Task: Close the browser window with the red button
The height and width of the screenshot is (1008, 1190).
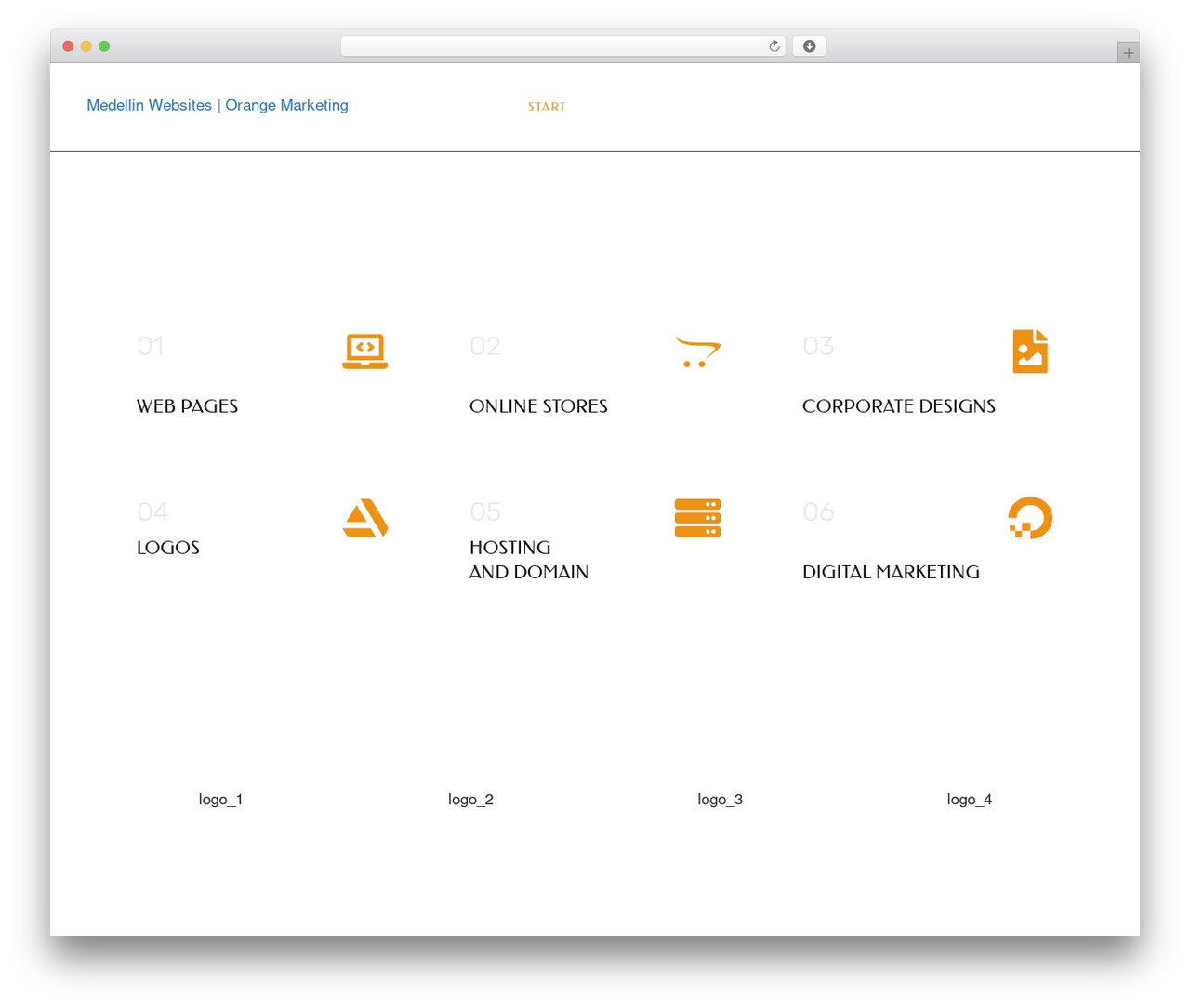Action: tap(68, 46)
